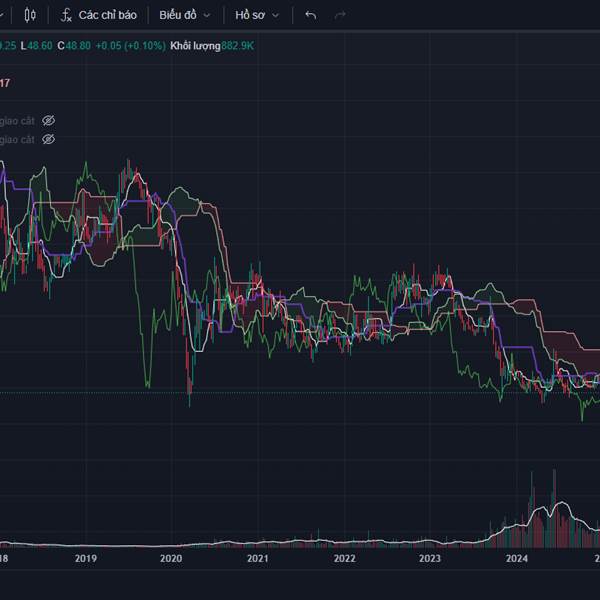Expand the Hồ sơ dropdown
The height and width of the screenshot is (600, 600).
[257, 15]
